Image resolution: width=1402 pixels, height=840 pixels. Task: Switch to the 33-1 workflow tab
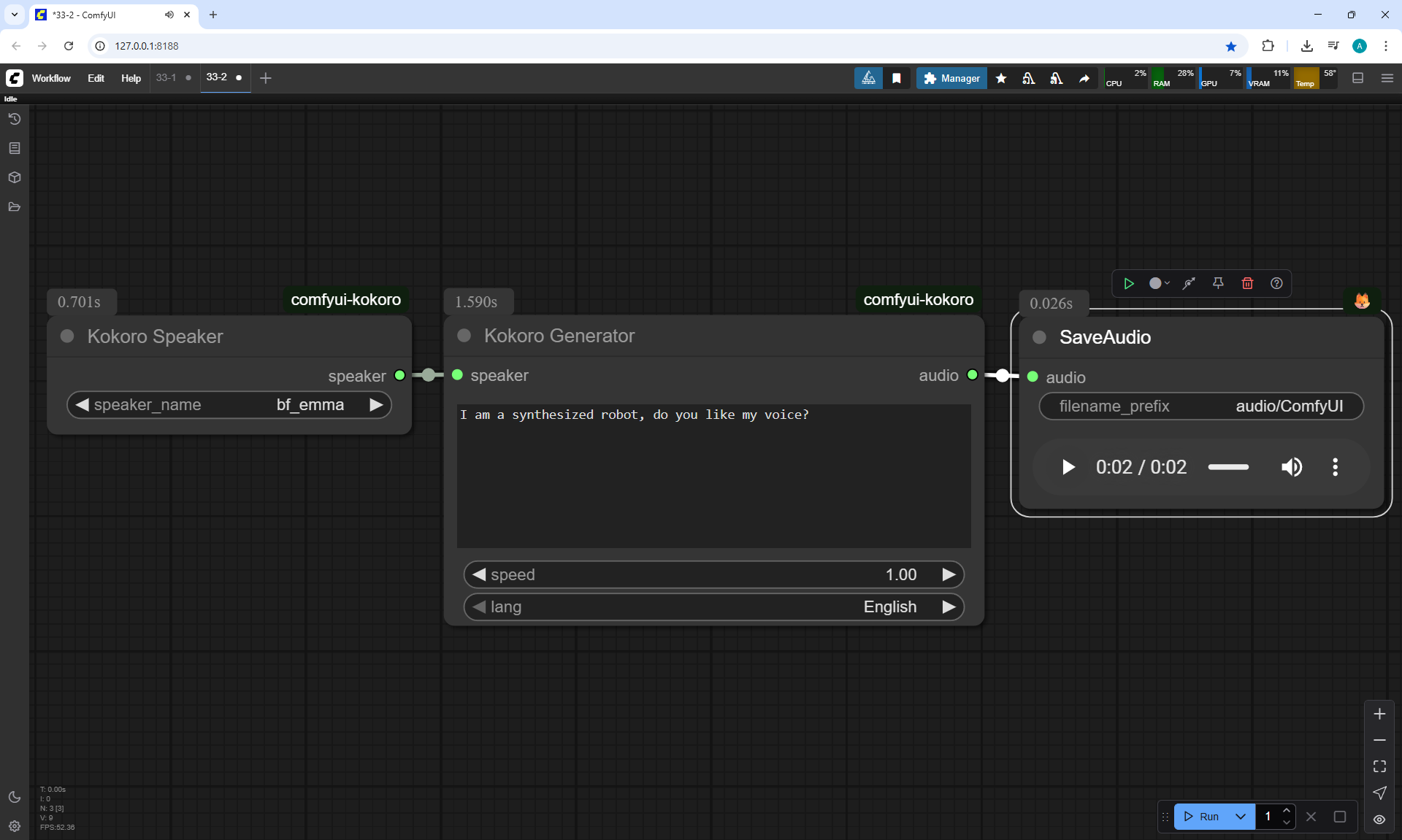166,77
